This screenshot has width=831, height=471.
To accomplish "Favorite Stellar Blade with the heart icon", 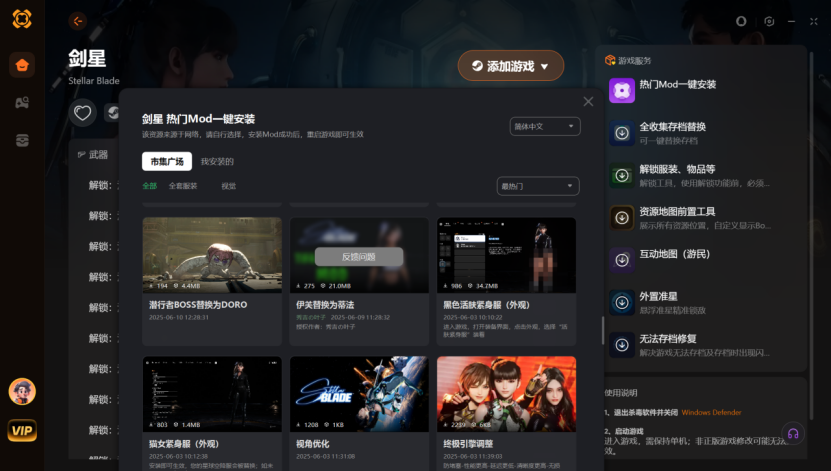I will (84, 113).
